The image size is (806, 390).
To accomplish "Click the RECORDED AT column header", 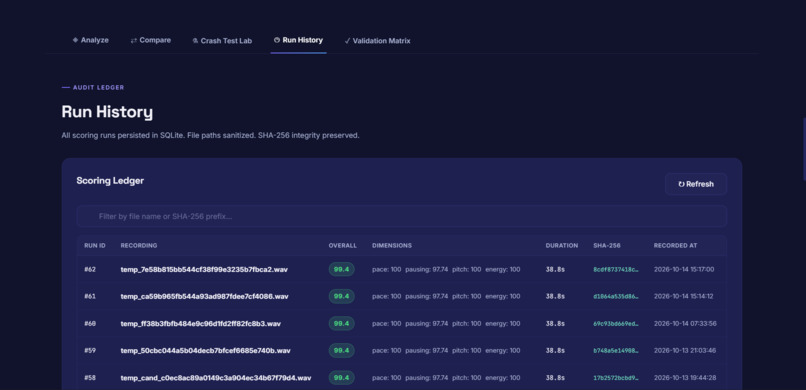I will pos(675,246).
